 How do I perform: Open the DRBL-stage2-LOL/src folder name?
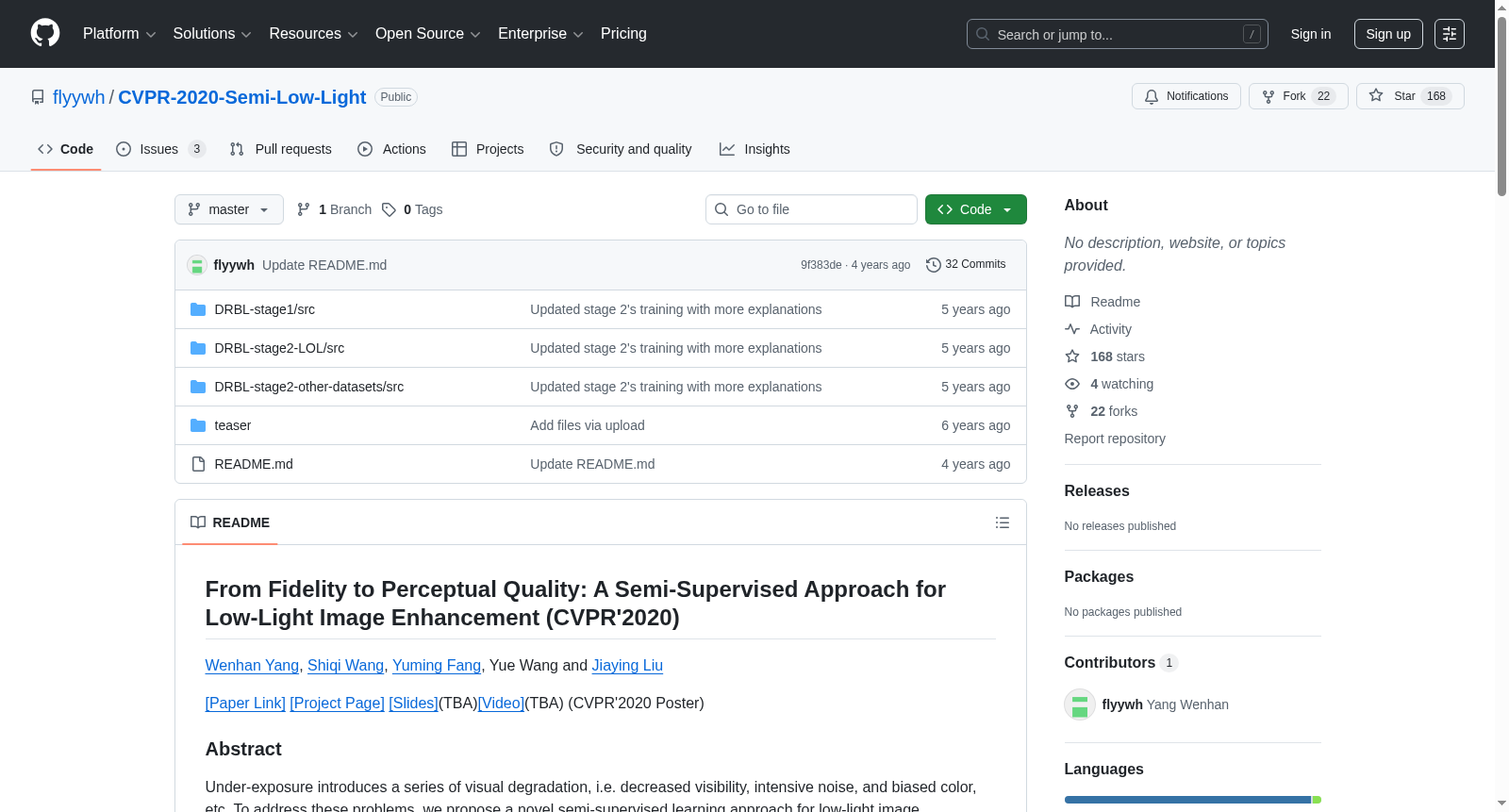279,348
